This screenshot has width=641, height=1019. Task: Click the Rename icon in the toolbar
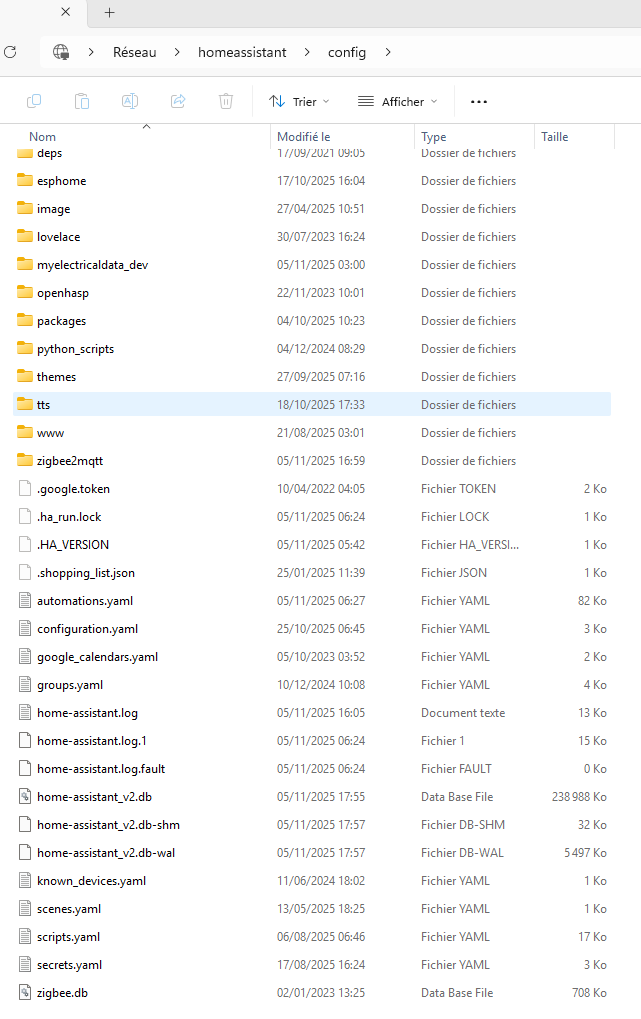coord(130,101)
